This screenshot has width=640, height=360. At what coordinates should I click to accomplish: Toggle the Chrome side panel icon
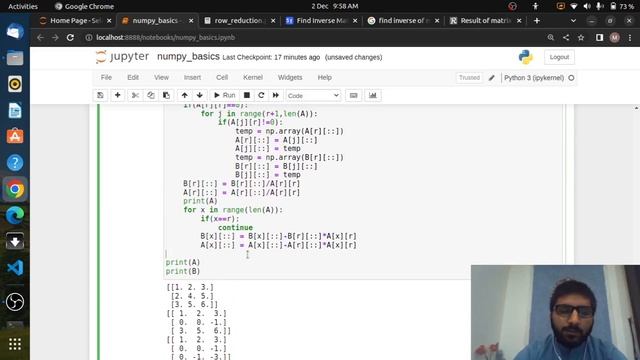pyautogui.click(x=599, y=38)
